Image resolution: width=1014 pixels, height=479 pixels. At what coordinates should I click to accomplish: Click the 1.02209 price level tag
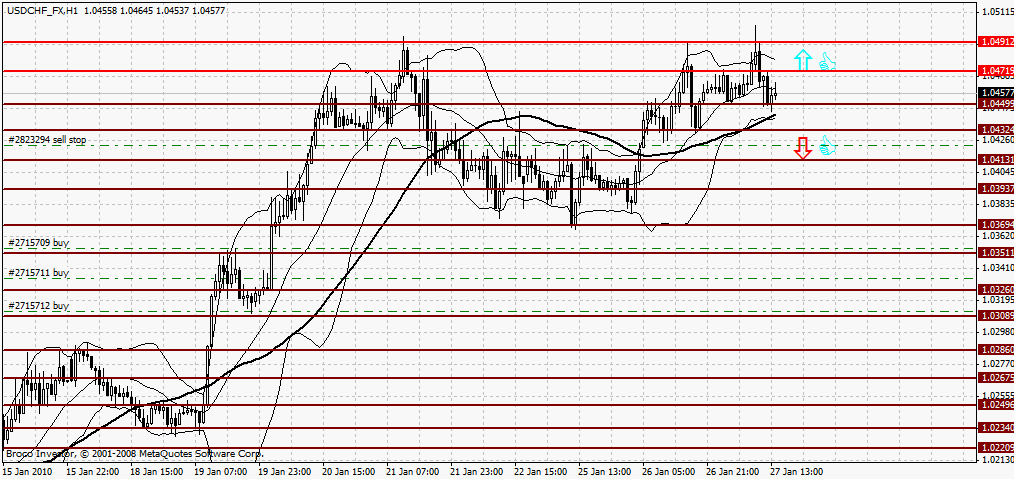(997, 447)
